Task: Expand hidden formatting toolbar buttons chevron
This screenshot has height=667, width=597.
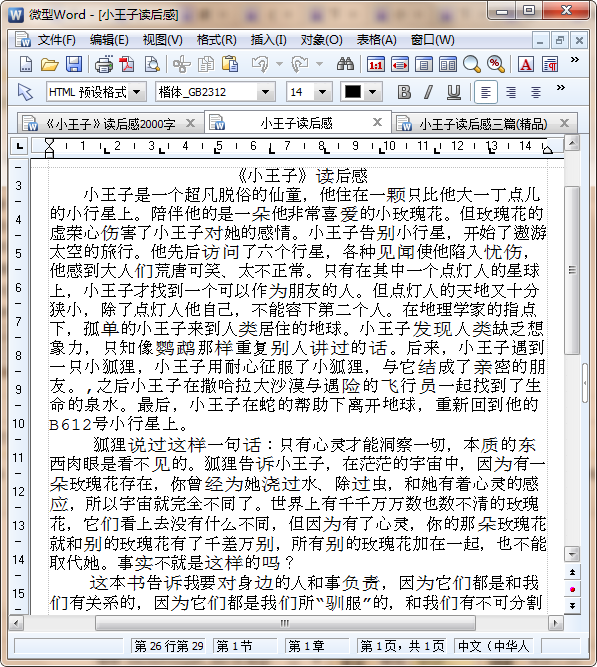Action: coord(561,88)
